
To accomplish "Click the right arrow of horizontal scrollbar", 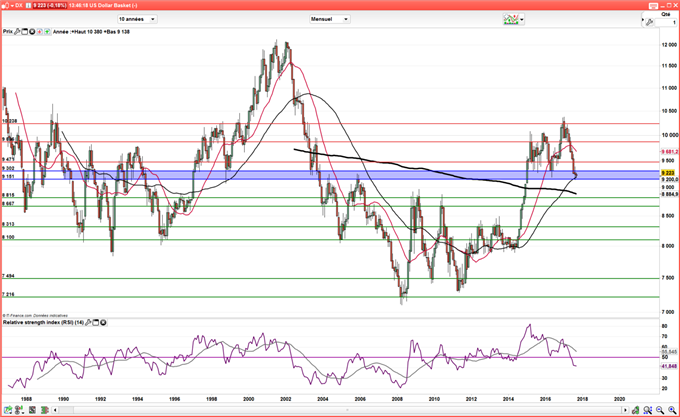I will pos(625,410).
